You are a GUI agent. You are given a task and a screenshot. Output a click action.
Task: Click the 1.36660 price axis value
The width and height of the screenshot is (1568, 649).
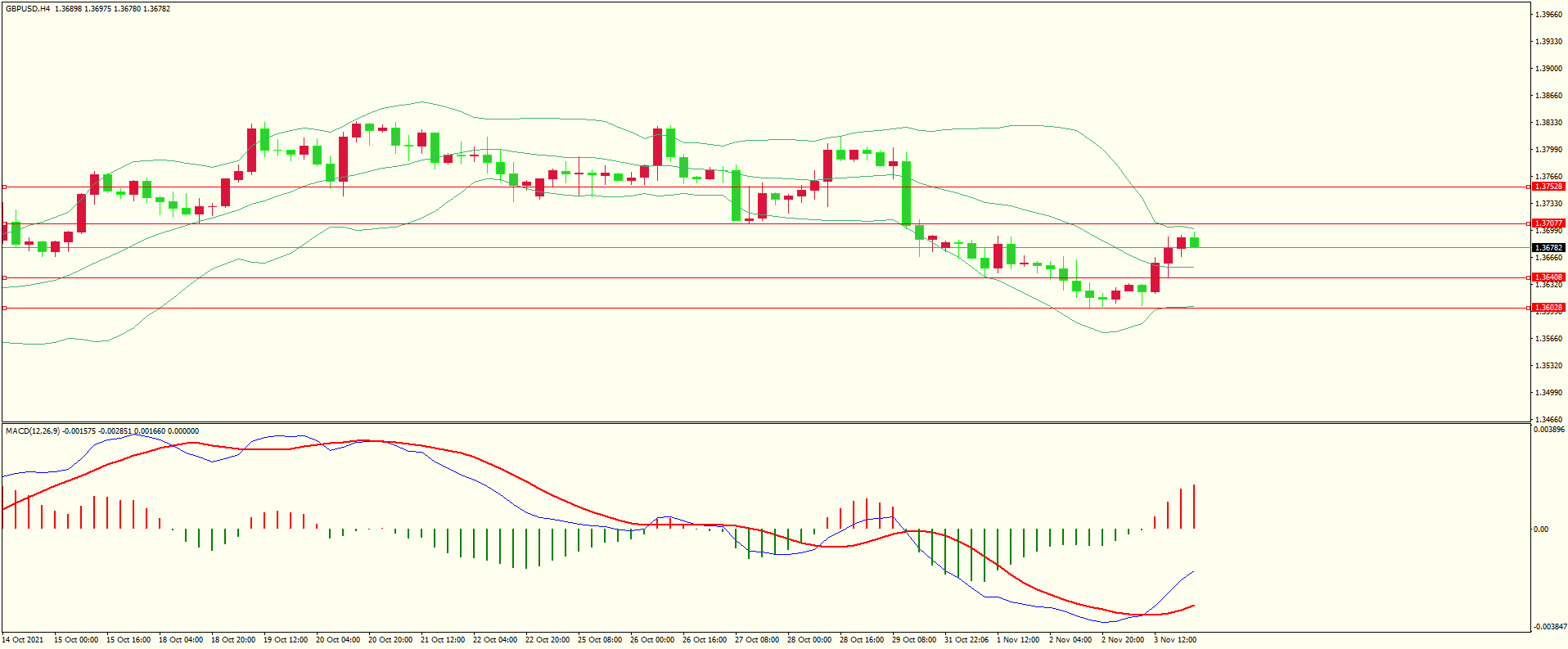[1549, 258]
